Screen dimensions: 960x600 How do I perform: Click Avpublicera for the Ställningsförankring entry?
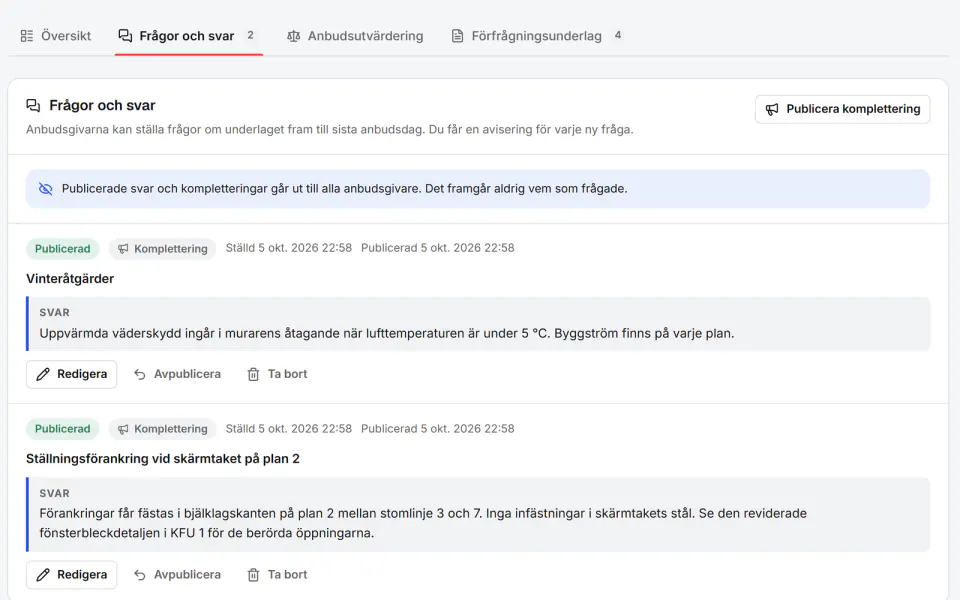click(x=178, y=575)
